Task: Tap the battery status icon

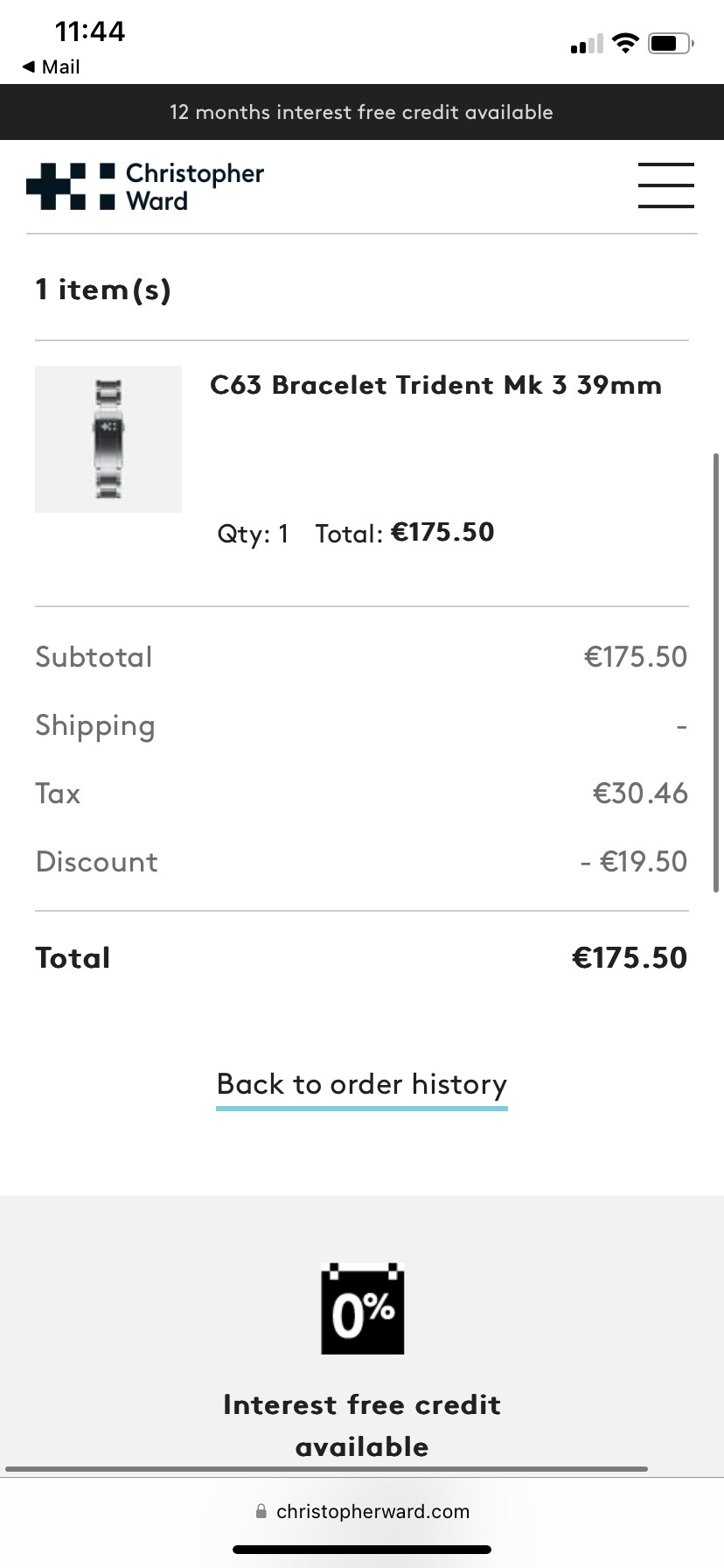Action: 670,43
